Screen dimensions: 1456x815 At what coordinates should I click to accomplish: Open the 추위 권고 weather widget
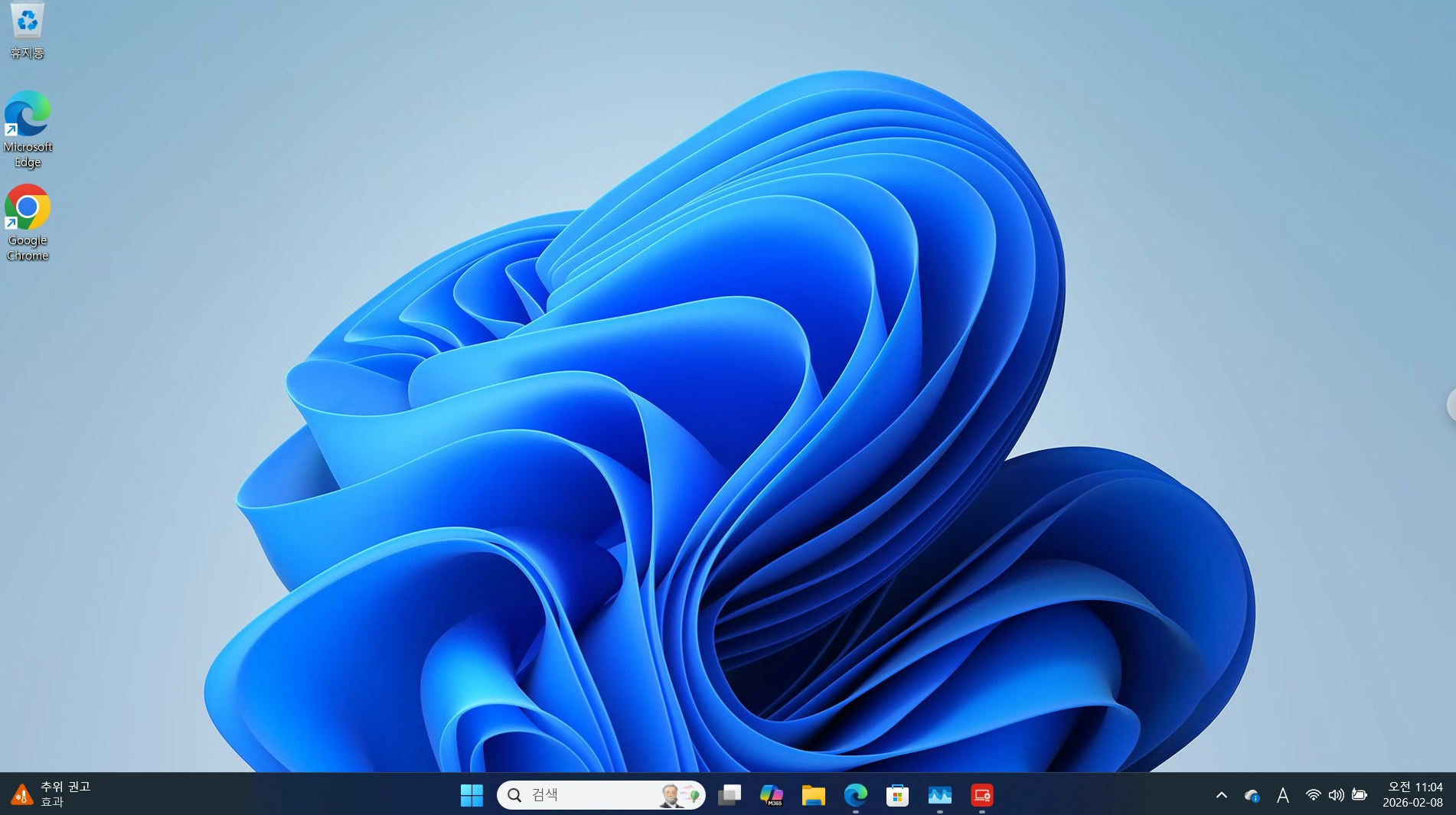[x=51, y=794]
